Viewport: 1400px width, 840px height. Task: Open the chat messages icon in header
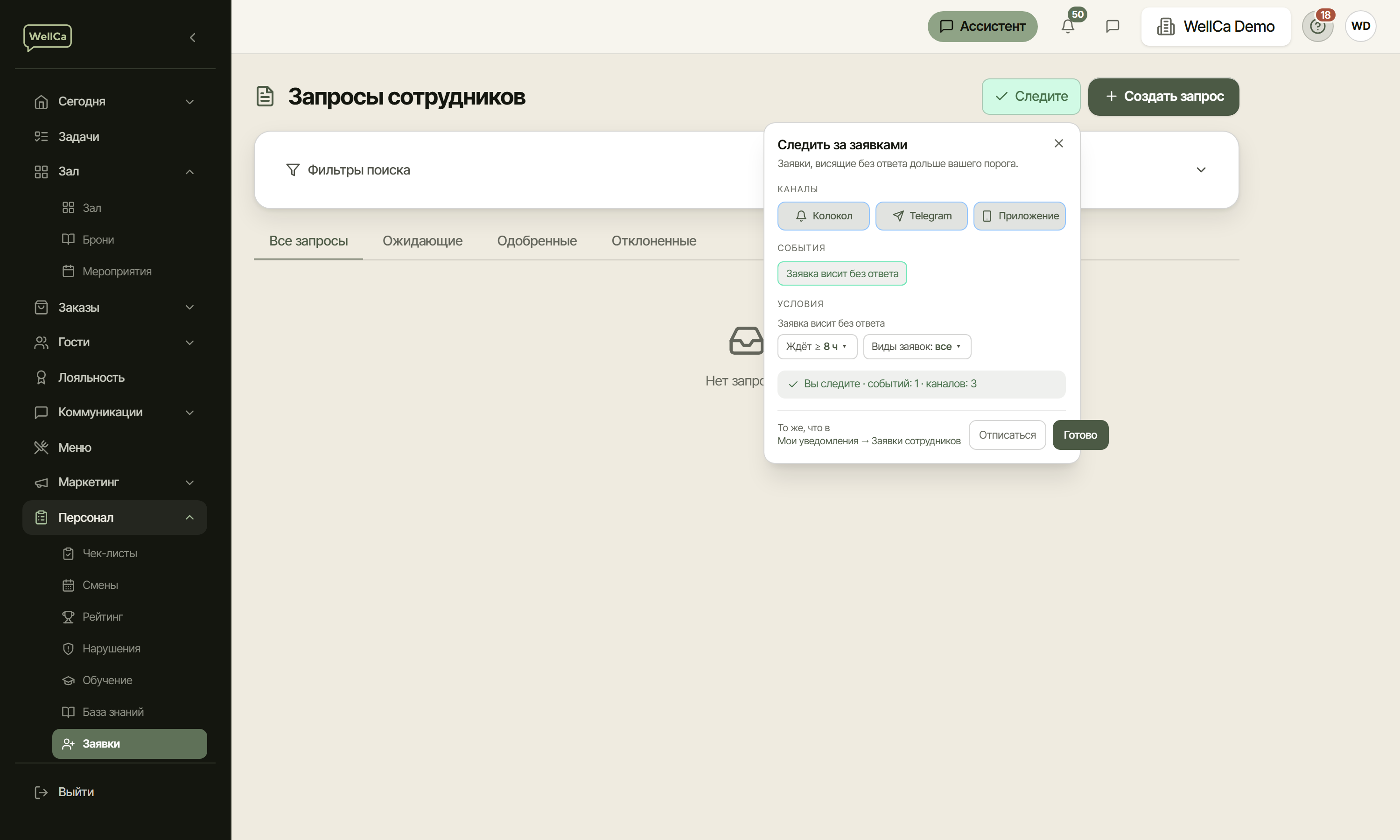click(x=1113, y=26)
